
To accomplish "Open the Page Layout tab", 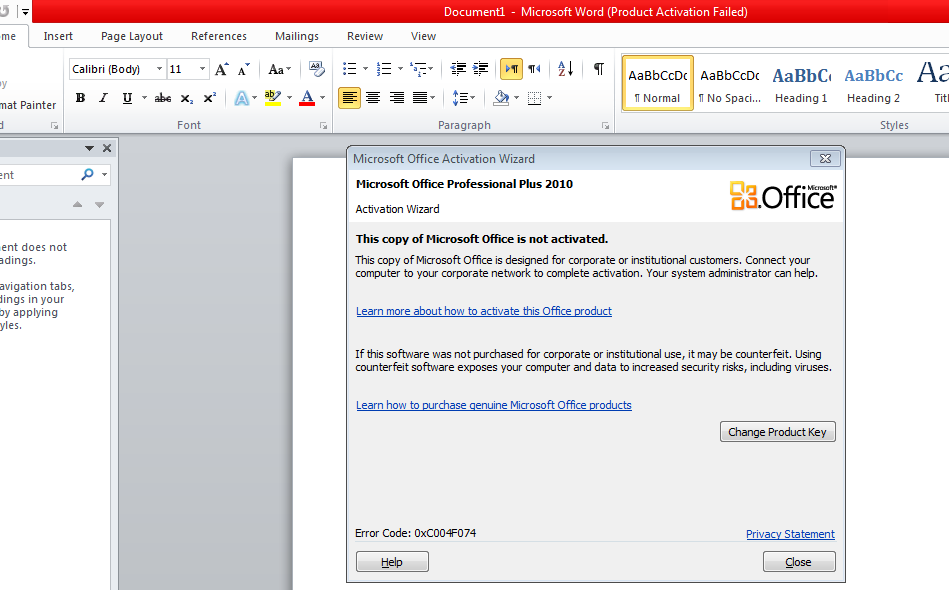I will click(x=132, y=36).
